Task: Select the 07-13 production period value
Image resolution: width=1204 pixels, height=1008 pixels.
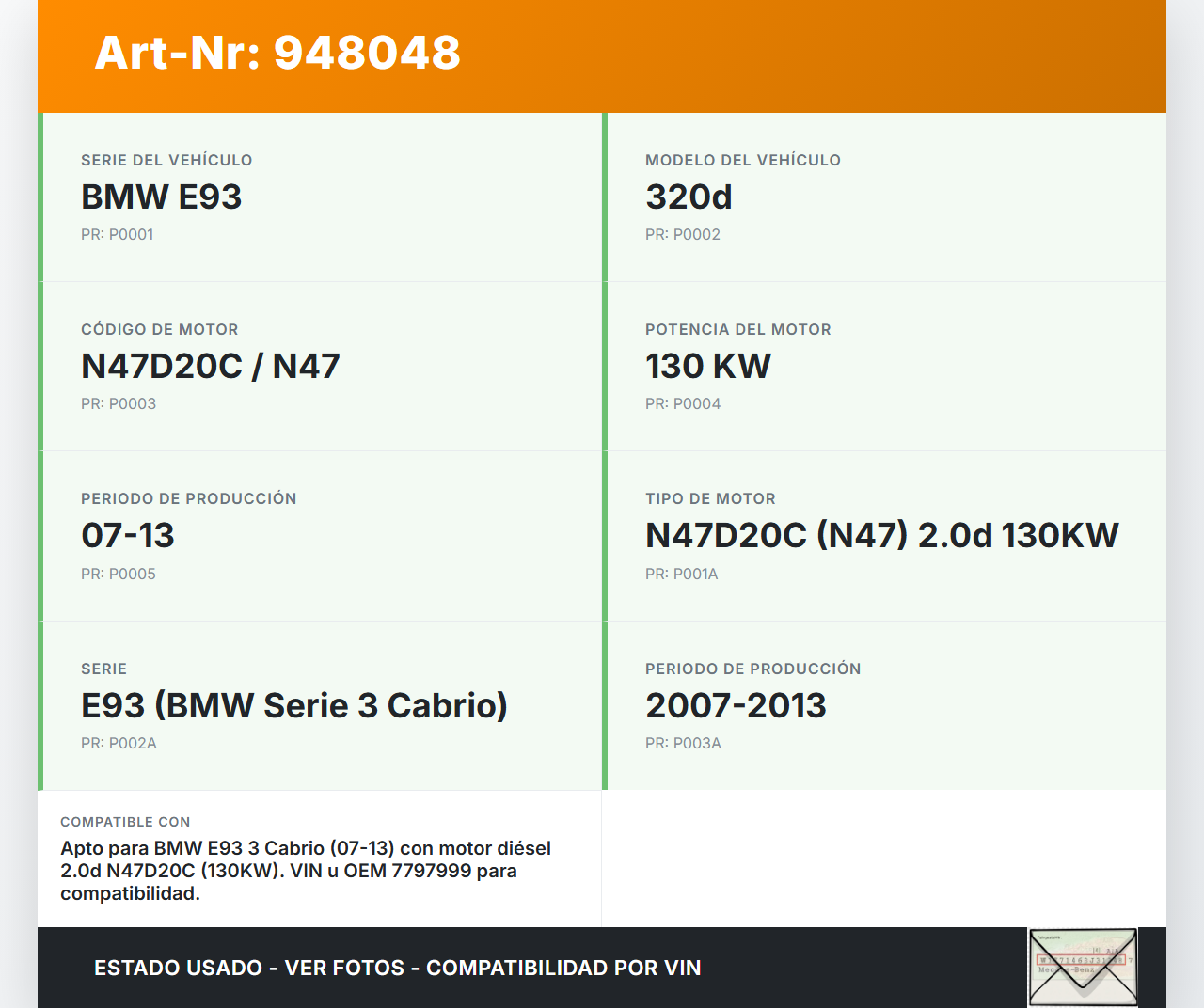Action: click(x=128, y=536)
